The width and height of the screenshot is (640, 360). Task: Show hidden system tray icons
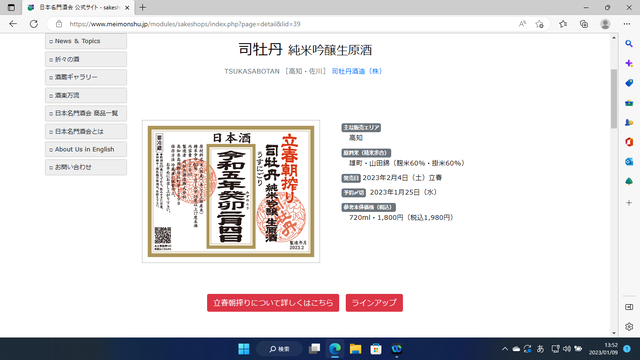pyautogui.click(x=505, y=349)
